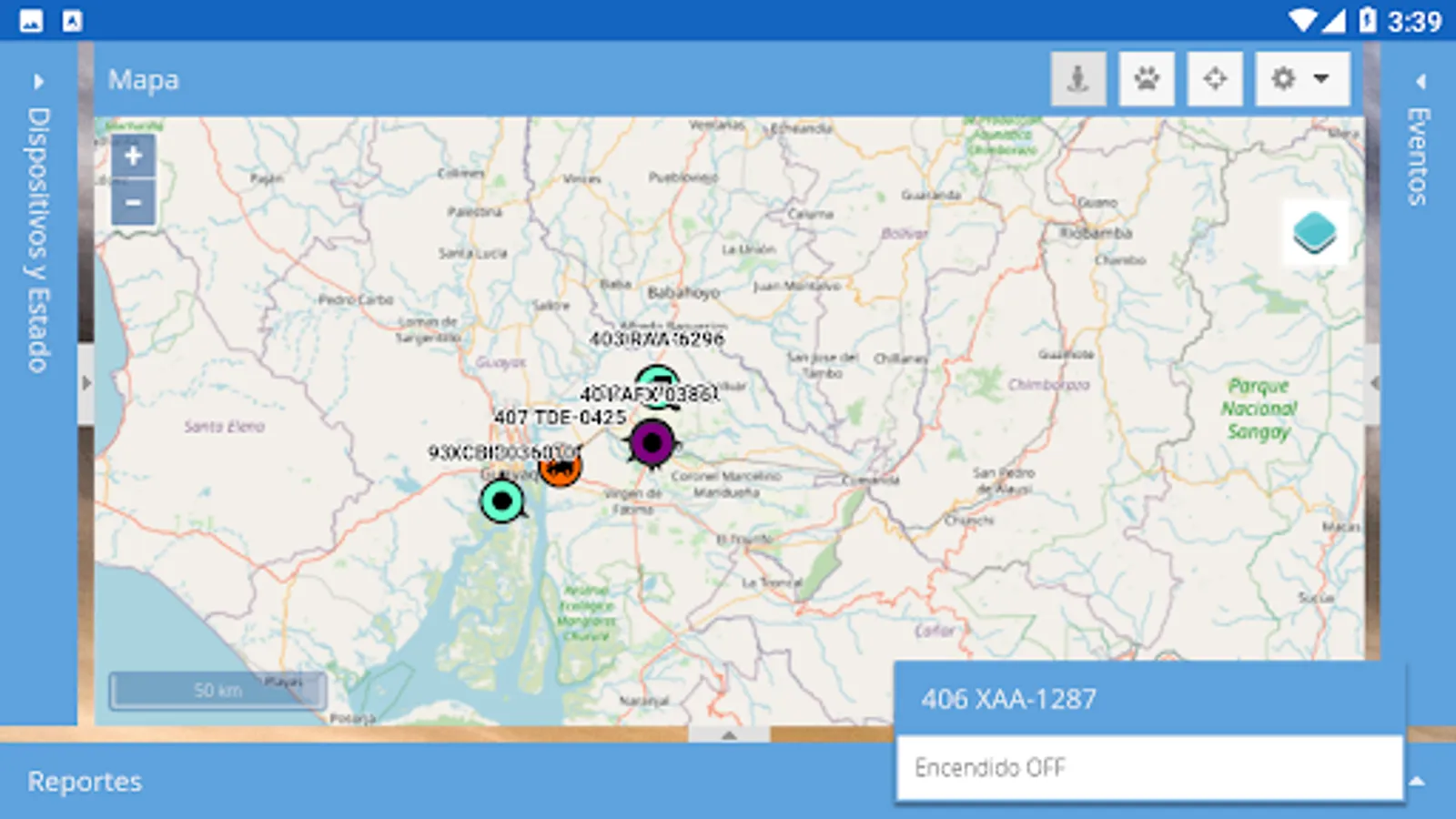Zoom out the map with minus button
Image resolution: width=1456 pixels, height=819 pixels.
(133, 202)
